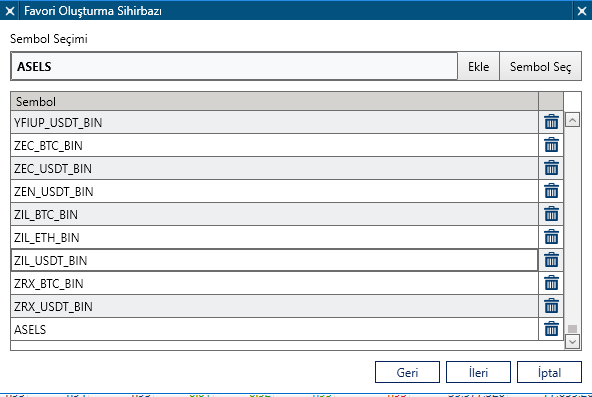Screen dimensions: 592x397
Task: Remove ZIL_BTC_BIN with the trash icon
Action: 551,214
